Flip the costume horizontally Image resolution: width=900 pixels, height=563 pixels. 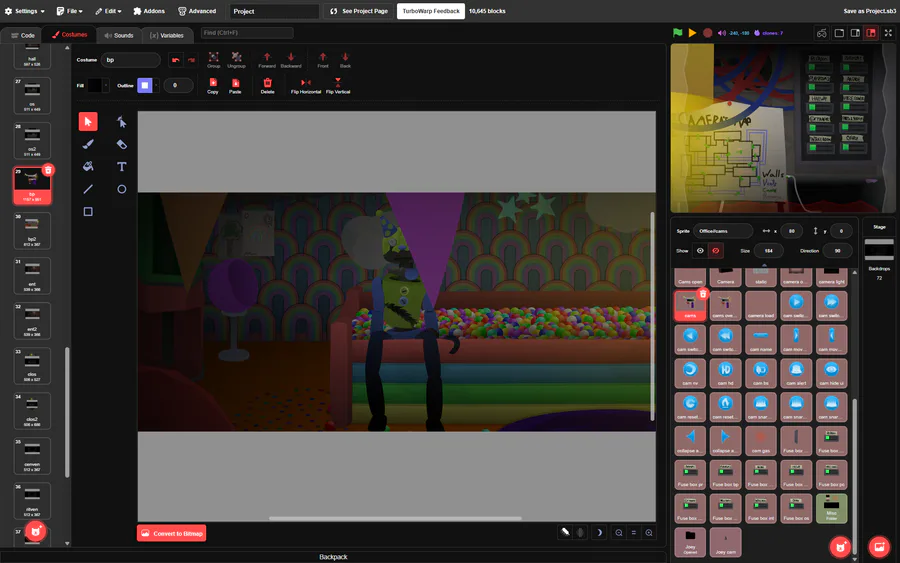tap(306, 86)
